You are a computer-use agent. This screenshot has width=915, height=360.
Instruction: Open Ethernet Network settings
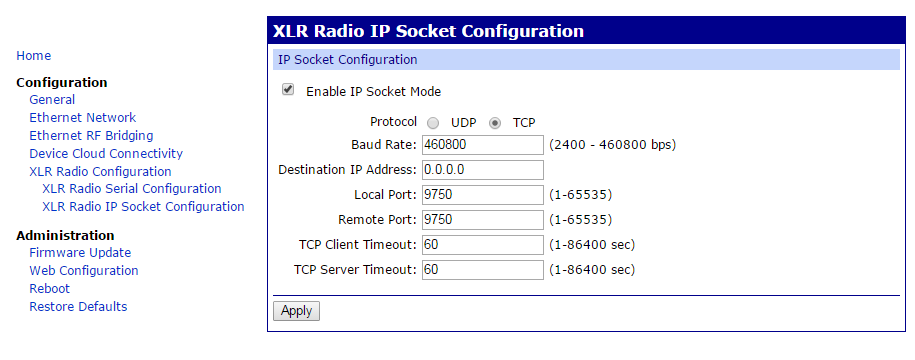[x=82, y=117]
